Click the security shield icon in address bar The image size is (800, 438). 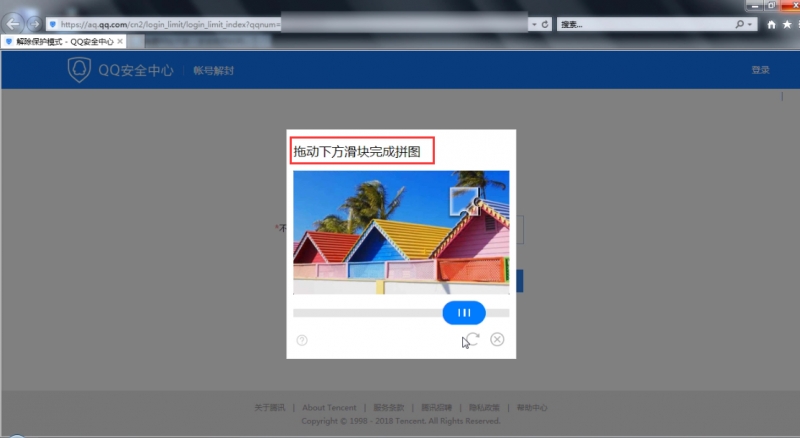pos(53,24)
